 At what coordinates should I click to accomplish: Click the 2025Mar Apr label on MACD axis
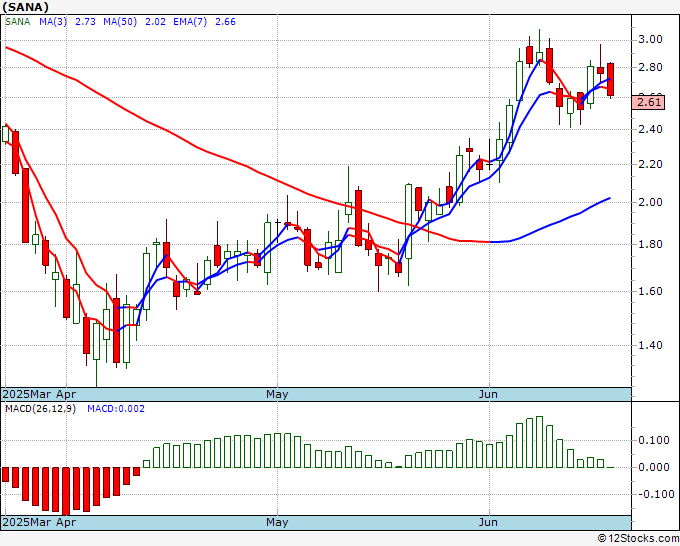pos(39,523)
